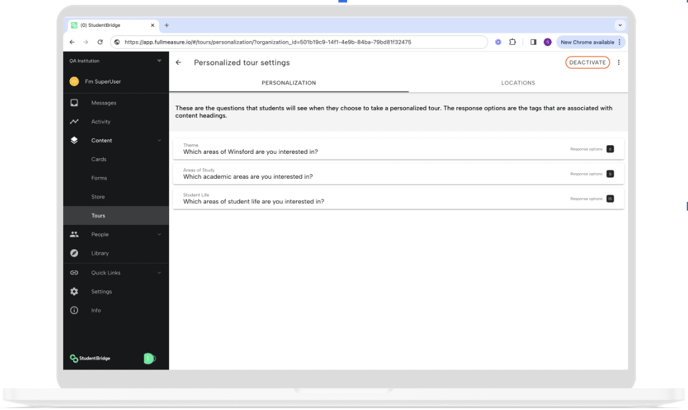Switch to the LOCATIONS tab
This screenshot has width=688, height=410.
click(518, 83)
